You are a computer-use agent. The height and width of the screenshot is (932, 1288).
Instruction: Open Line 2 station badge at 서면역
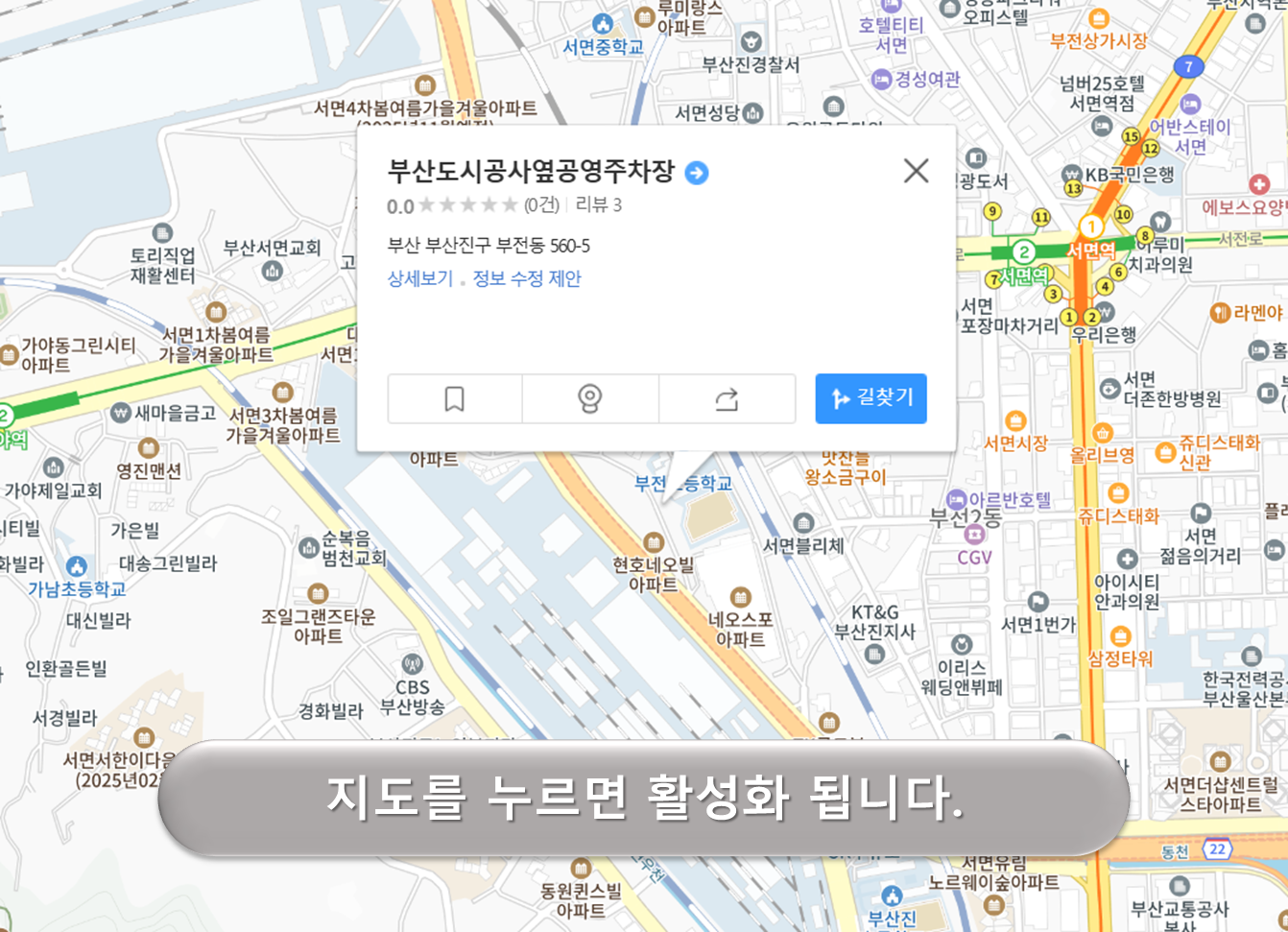coord(1024,252)
